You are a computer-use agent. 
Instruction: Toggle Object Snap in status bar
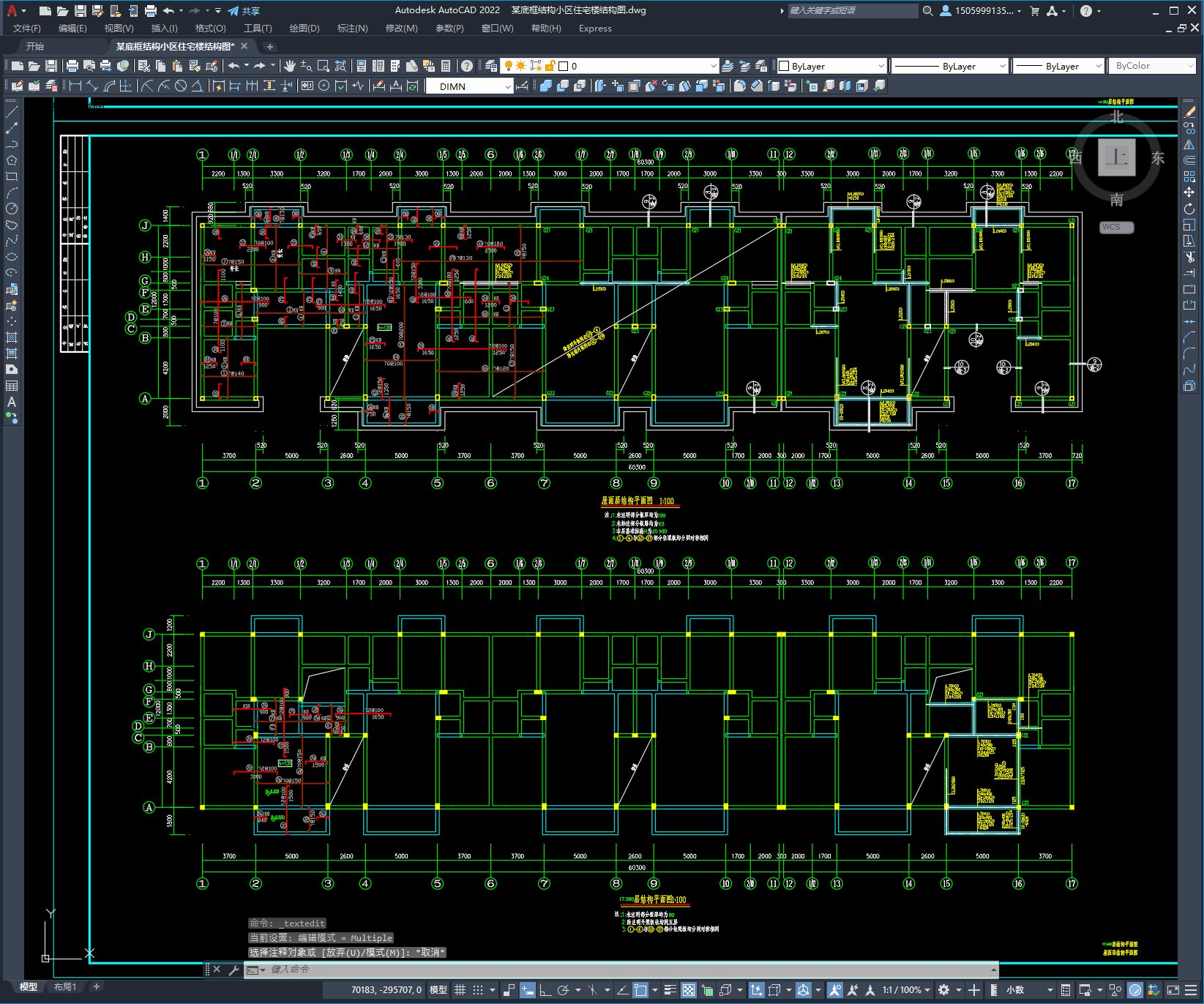(640, 990)
